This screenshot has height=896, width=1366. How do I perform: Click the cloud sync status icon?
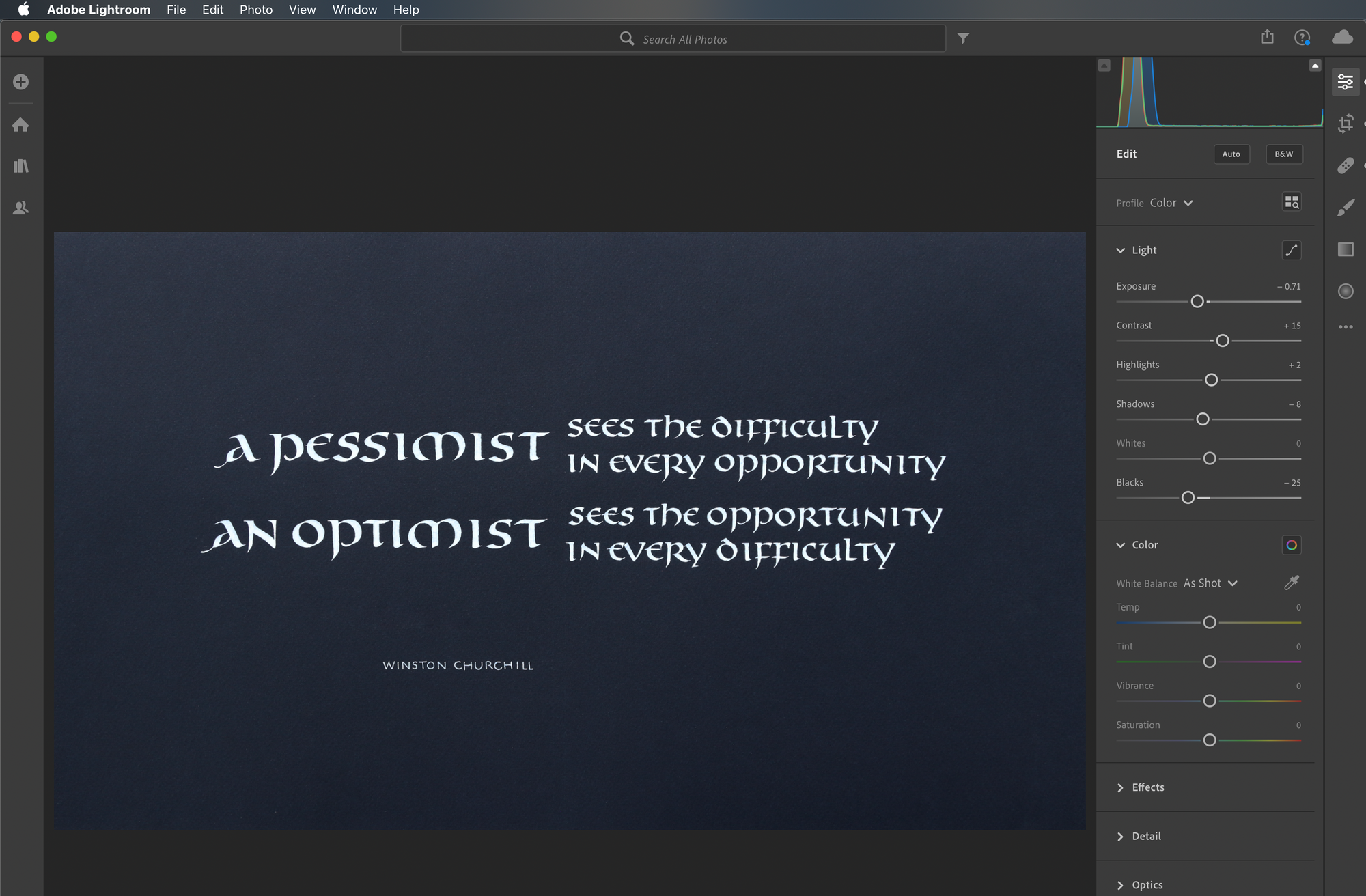coord(1341,38)
